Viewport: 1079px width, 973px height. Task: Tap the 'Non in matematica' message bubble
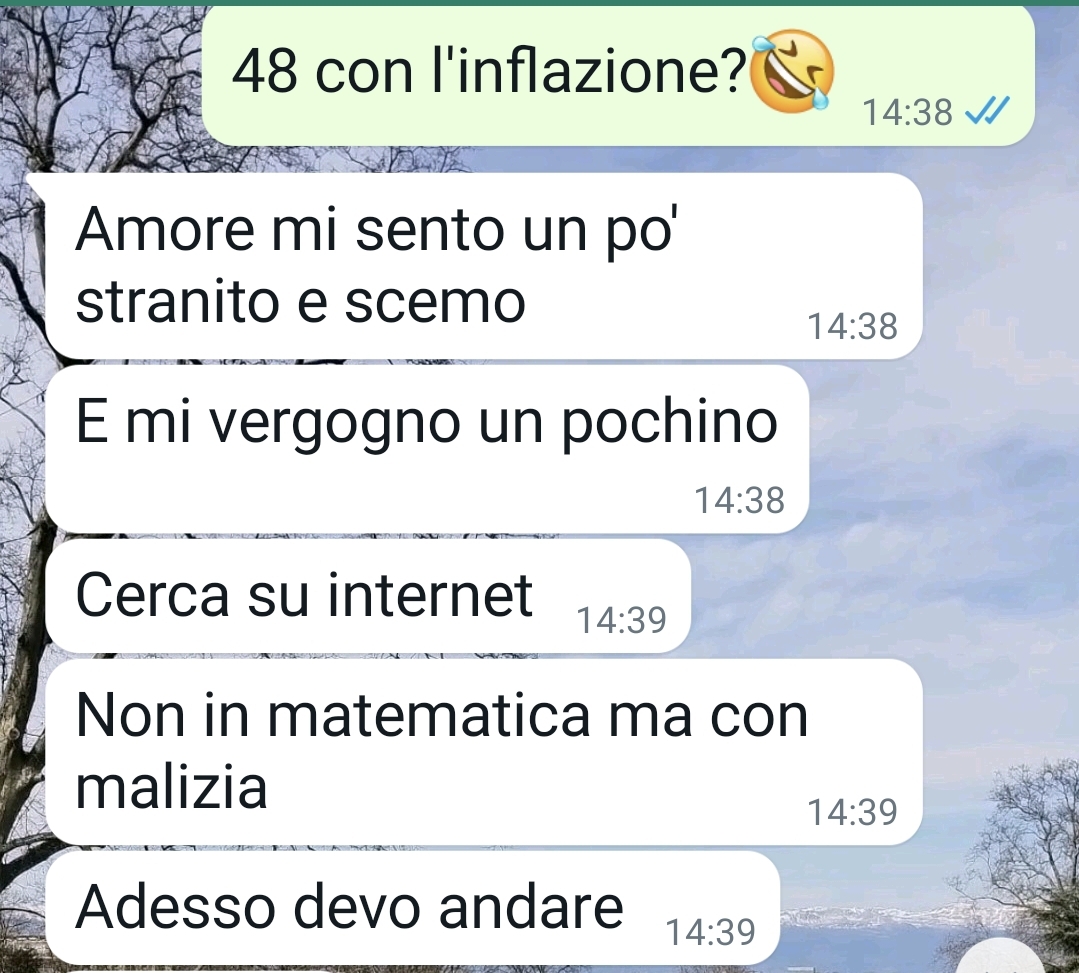(x=483, y=751)
